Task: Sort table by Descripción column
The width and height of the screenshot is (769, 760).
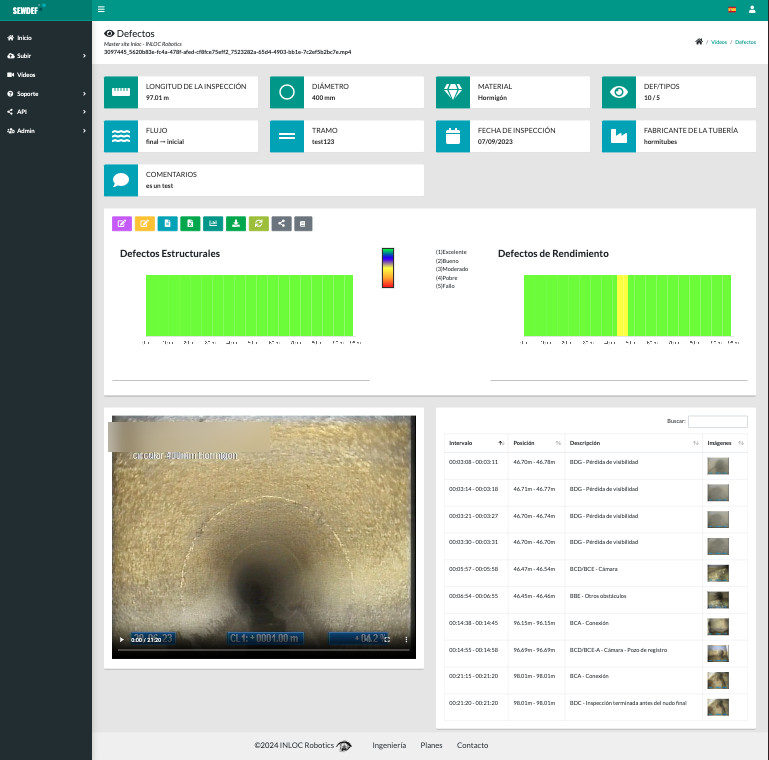Action: click(x=634, y=443)
